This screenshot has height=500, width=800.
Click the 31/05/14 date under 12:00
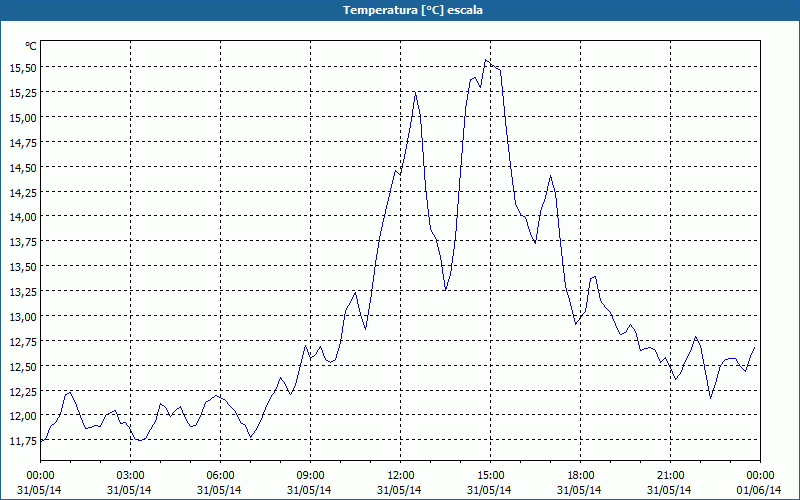tap(399, 490)
